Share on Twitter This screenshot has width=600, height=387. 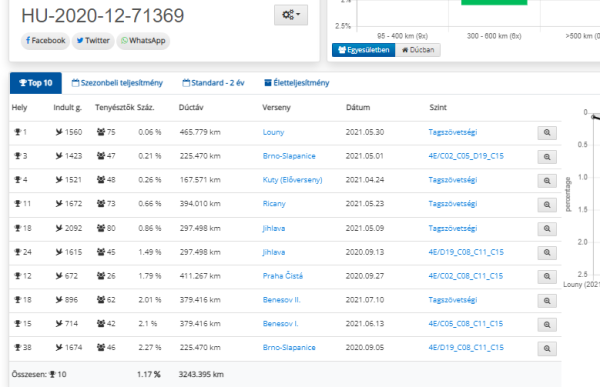93,41
